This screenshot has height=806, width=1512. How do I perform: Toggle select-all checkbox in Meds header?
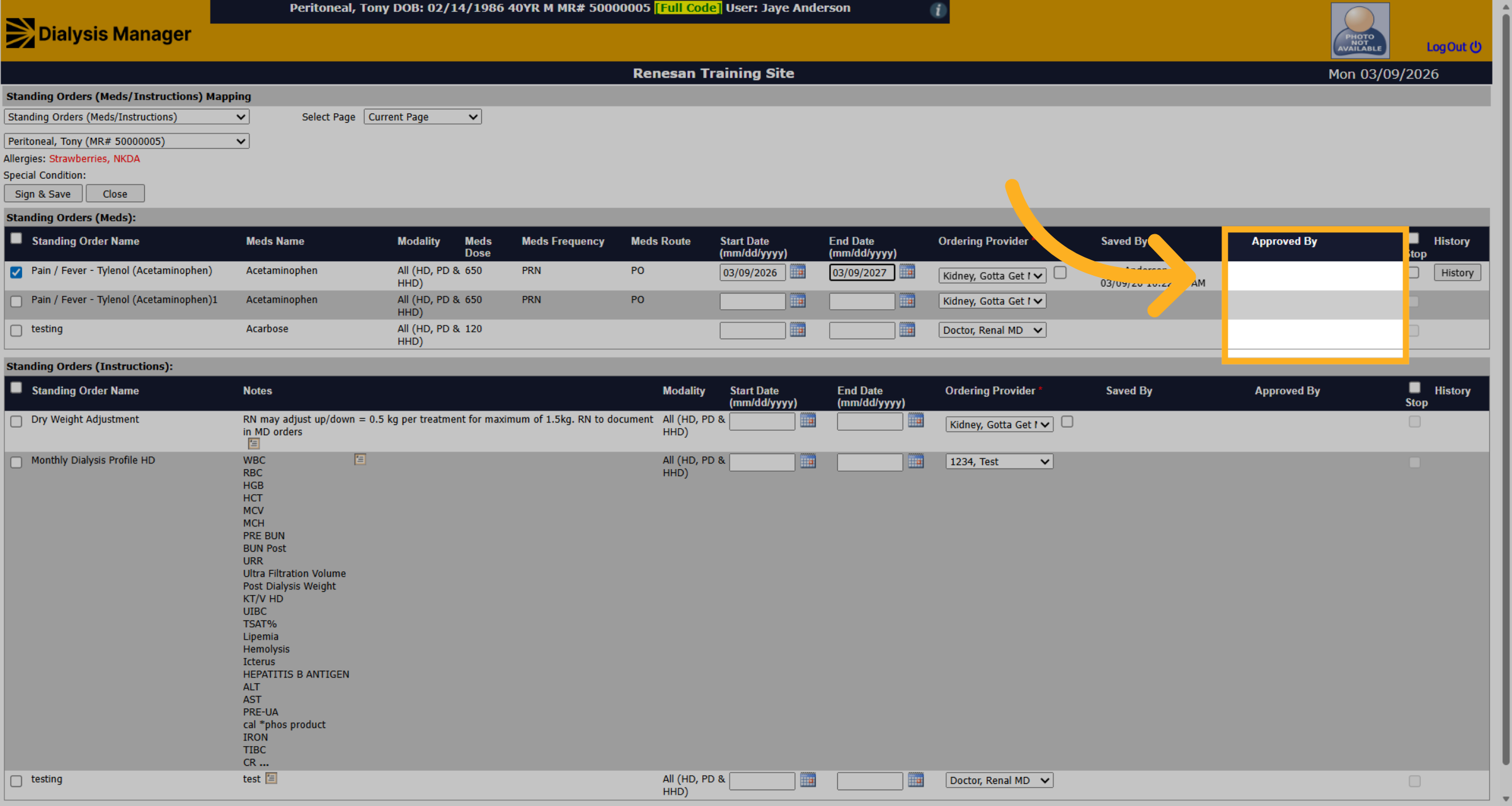[x=16, y=238]
